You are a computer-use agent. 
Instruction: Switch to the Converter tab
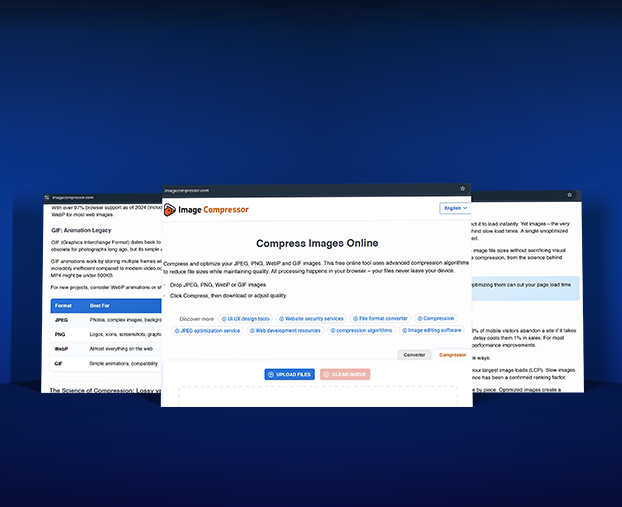pos(415,355)
